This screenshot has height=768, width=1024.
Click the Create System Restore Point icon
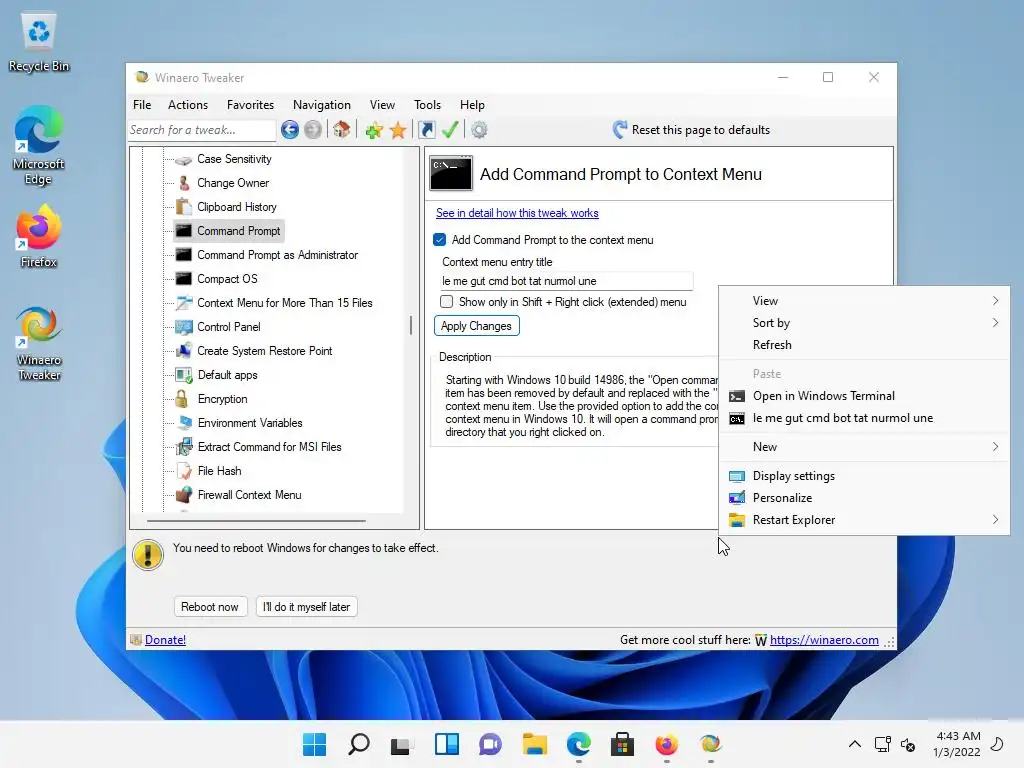(184, 351)
